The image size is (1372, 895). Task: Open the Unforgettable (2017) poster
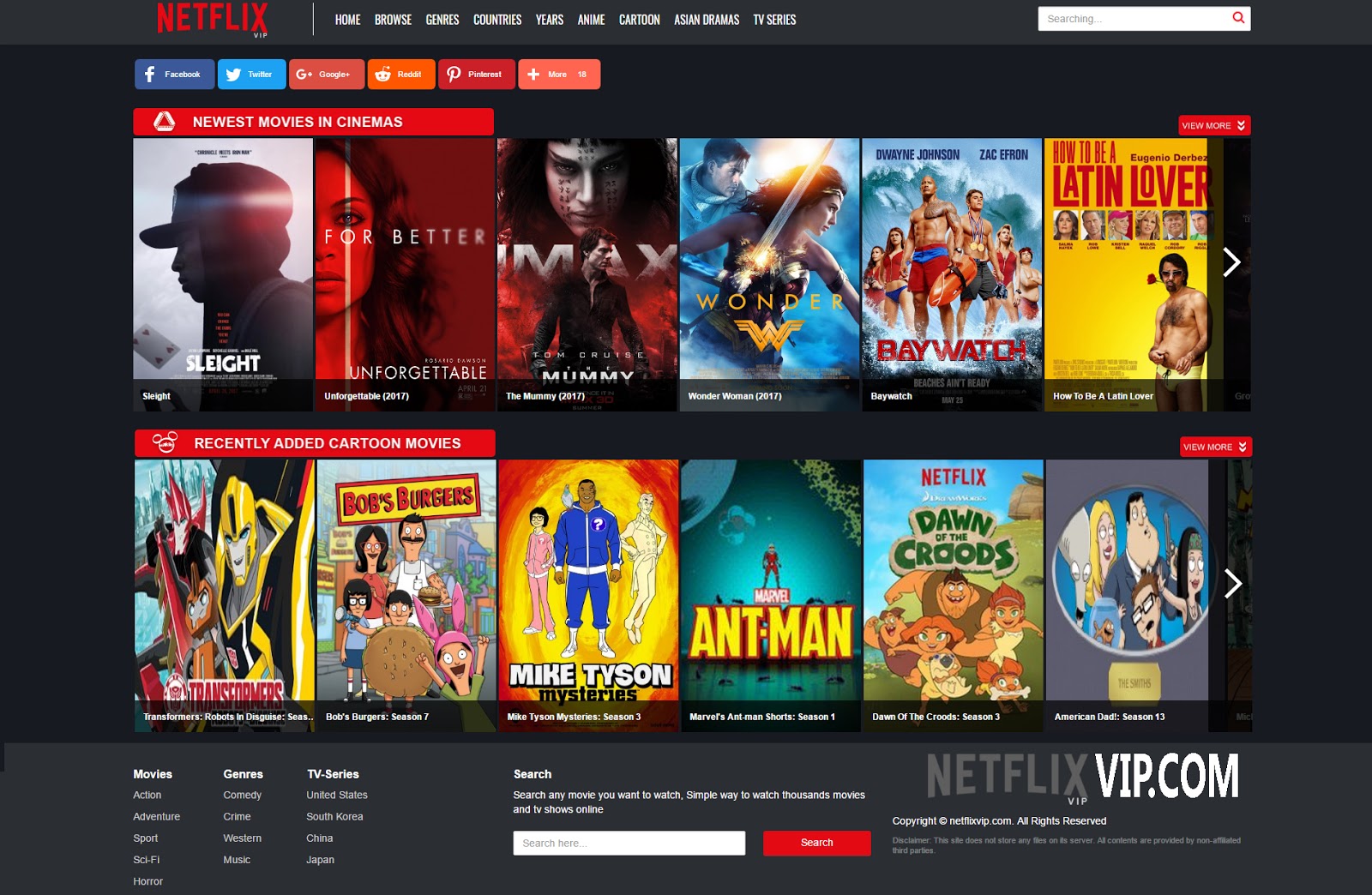405,275
